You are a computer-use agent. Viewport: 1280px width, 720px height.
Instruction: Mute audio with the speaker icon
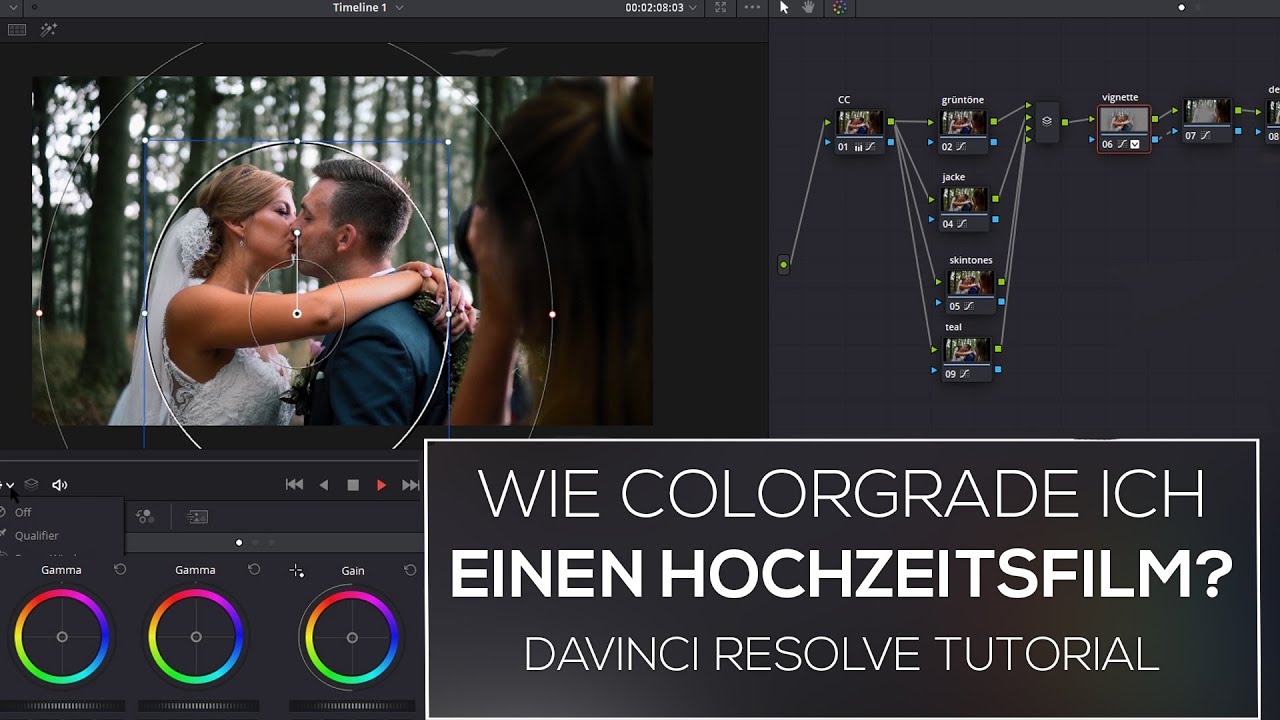[x=59, y=485]
